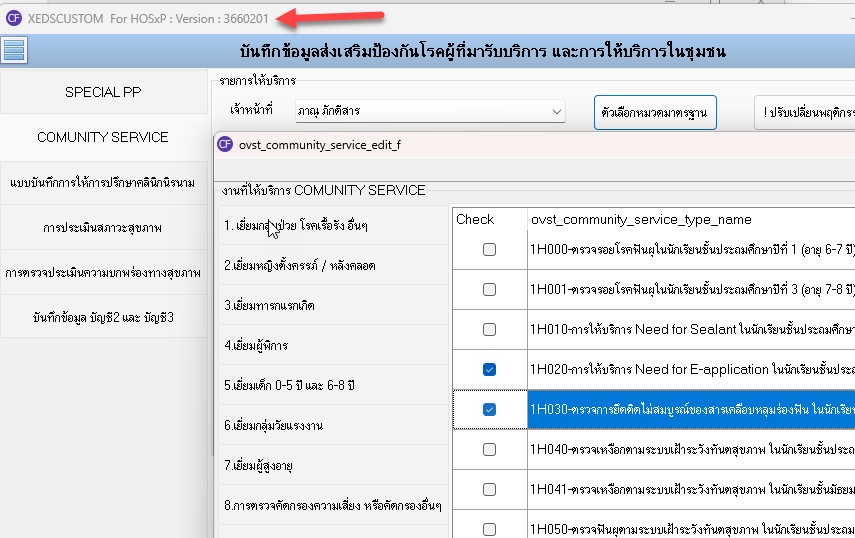Click the ovst_community_service_type_name column header
This screenshot has height=538, width=855.
pyautogui.click(x=690, y=219)
